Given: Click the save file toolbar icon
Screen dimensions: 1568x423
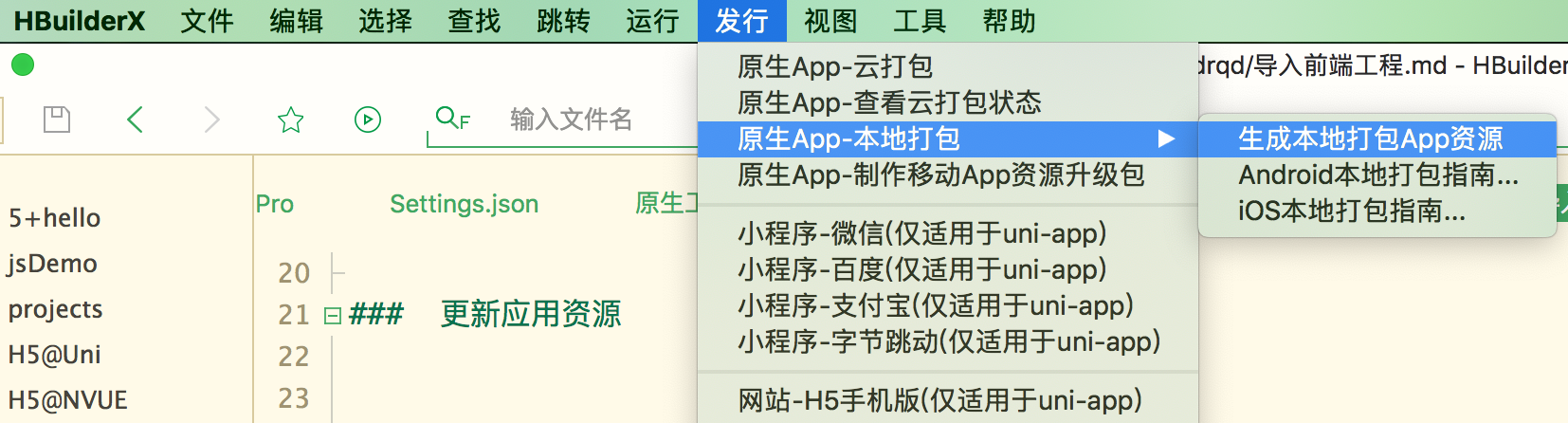Looking at the screenshot, I should point(57,120).
